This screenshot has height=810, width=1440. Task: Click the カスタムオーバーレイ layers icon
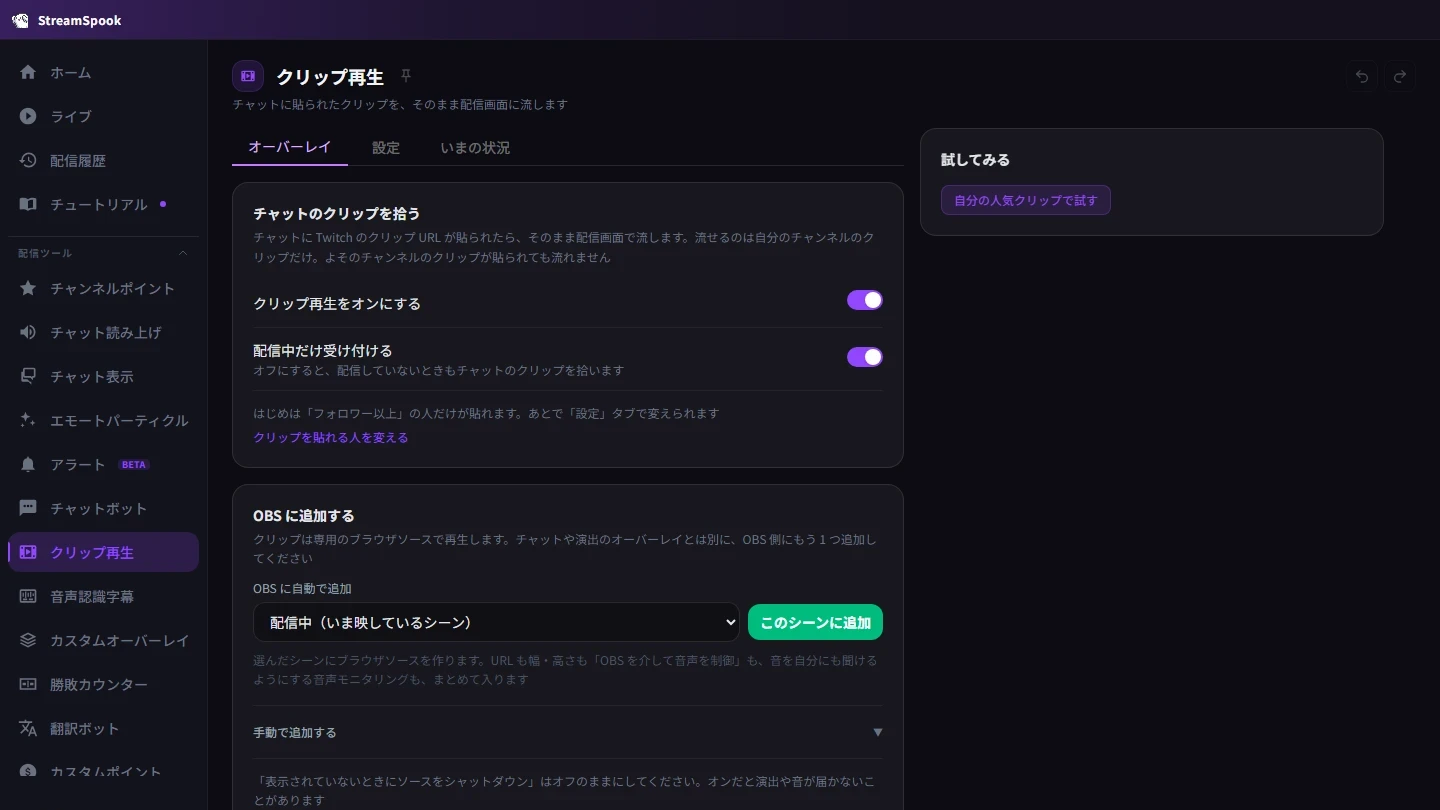pos(28,640)
